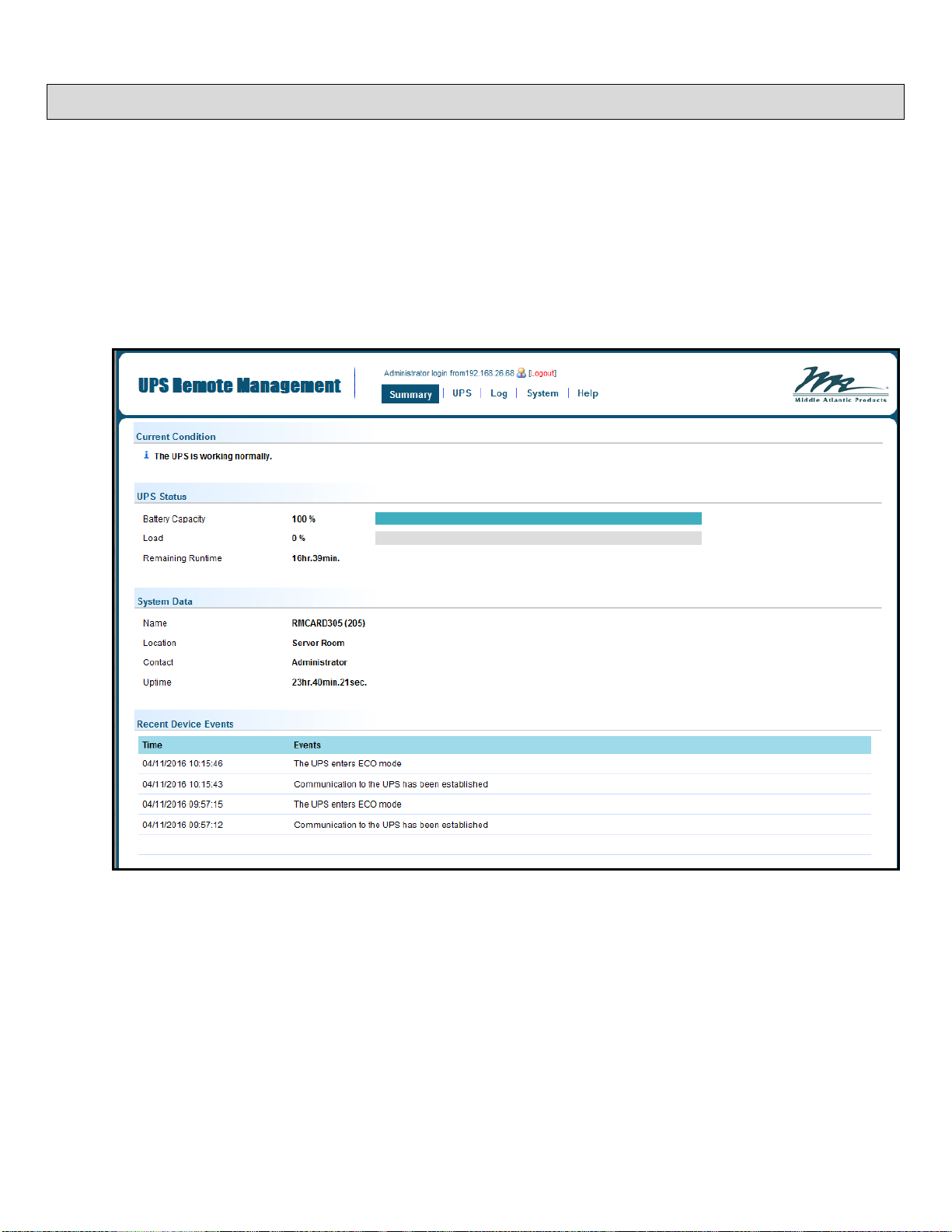Click the user icon beside Logout
This screenshot has height=1232, width=952.
click(x=521, y=373)
